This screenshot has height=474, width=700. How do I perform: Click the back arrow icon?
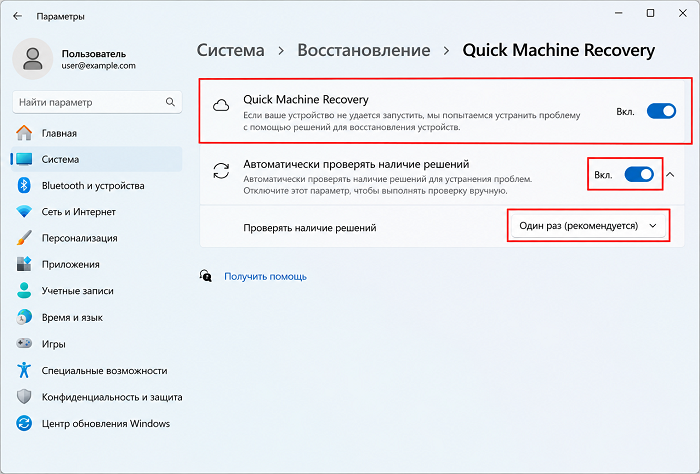(x=17, y=16)
